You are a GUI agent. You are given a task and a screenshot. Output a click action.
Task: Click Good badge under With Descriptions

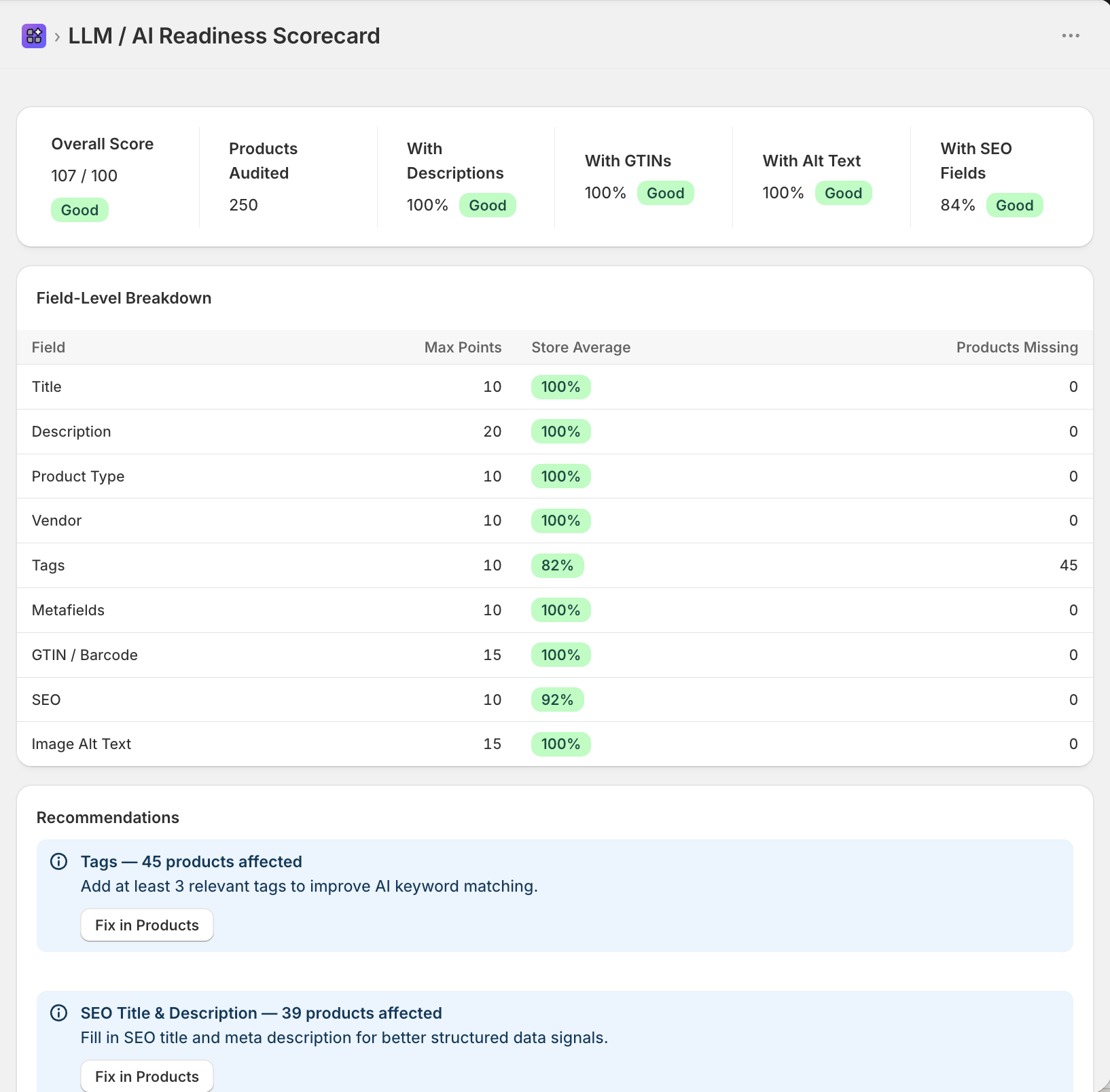[488, 205]
